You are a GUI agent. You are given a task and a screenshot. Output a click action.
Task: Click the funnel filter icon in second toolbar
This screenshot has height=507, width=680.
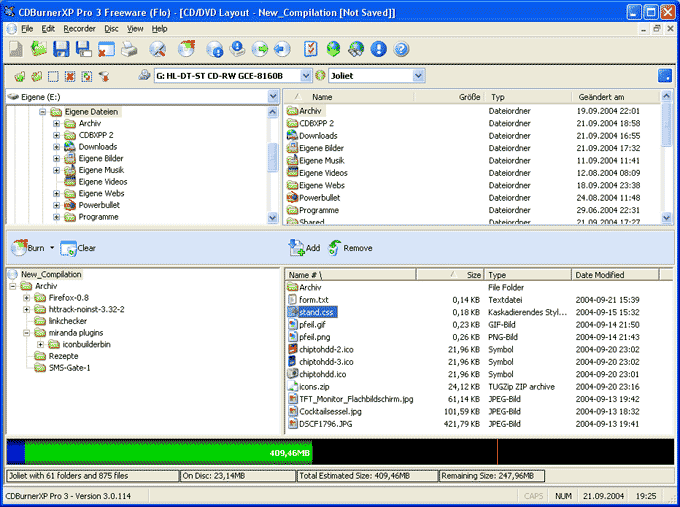(104, 76)
